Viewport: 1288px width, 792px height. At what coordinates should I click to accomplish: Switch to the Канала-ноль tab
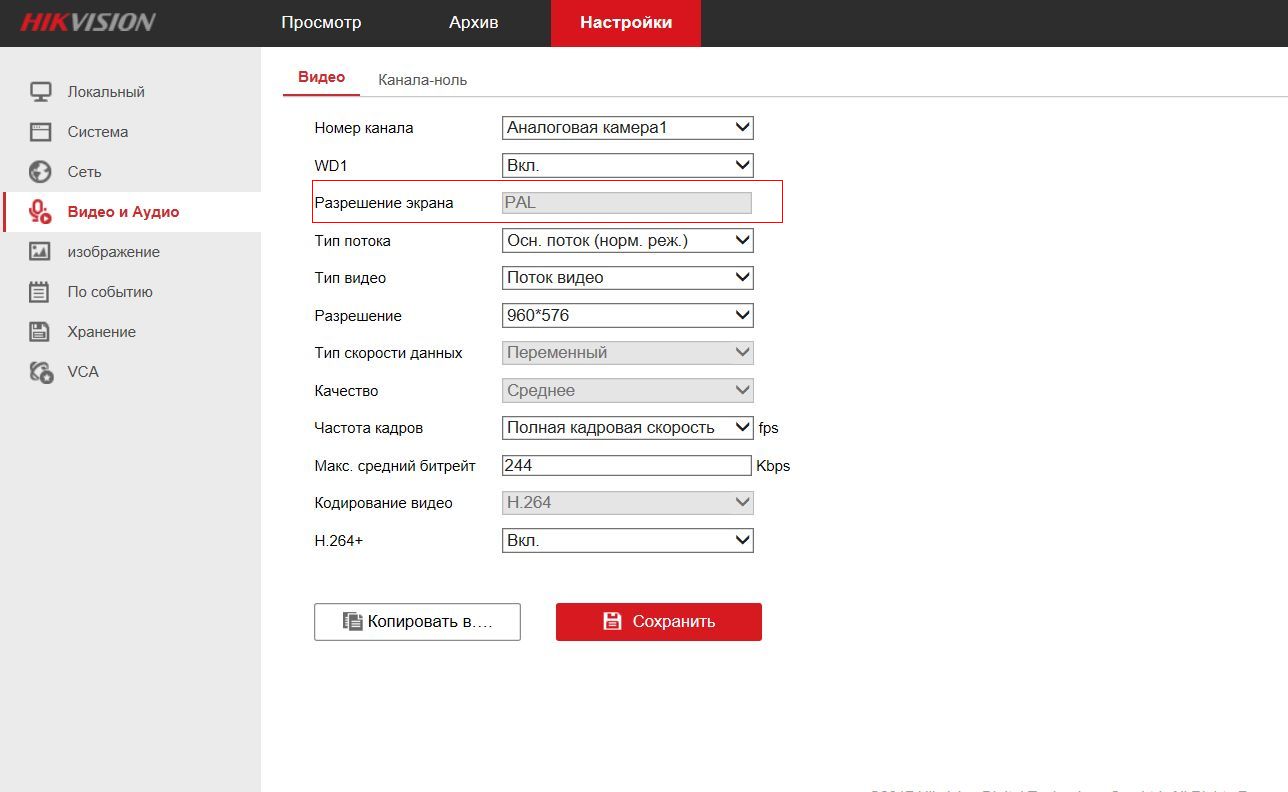pos(422,80)
